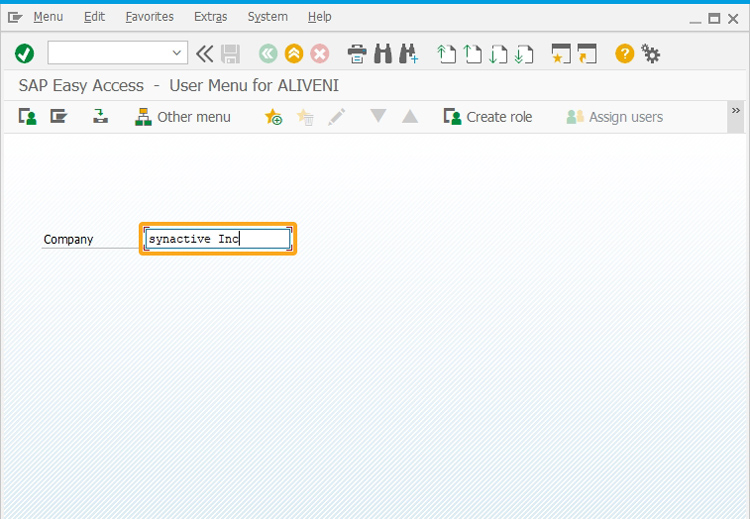Click Move Favorites Down triangle icon
The height and width of the screenshot is (519, 750).
pyautogui.click(x=378, y=116)
